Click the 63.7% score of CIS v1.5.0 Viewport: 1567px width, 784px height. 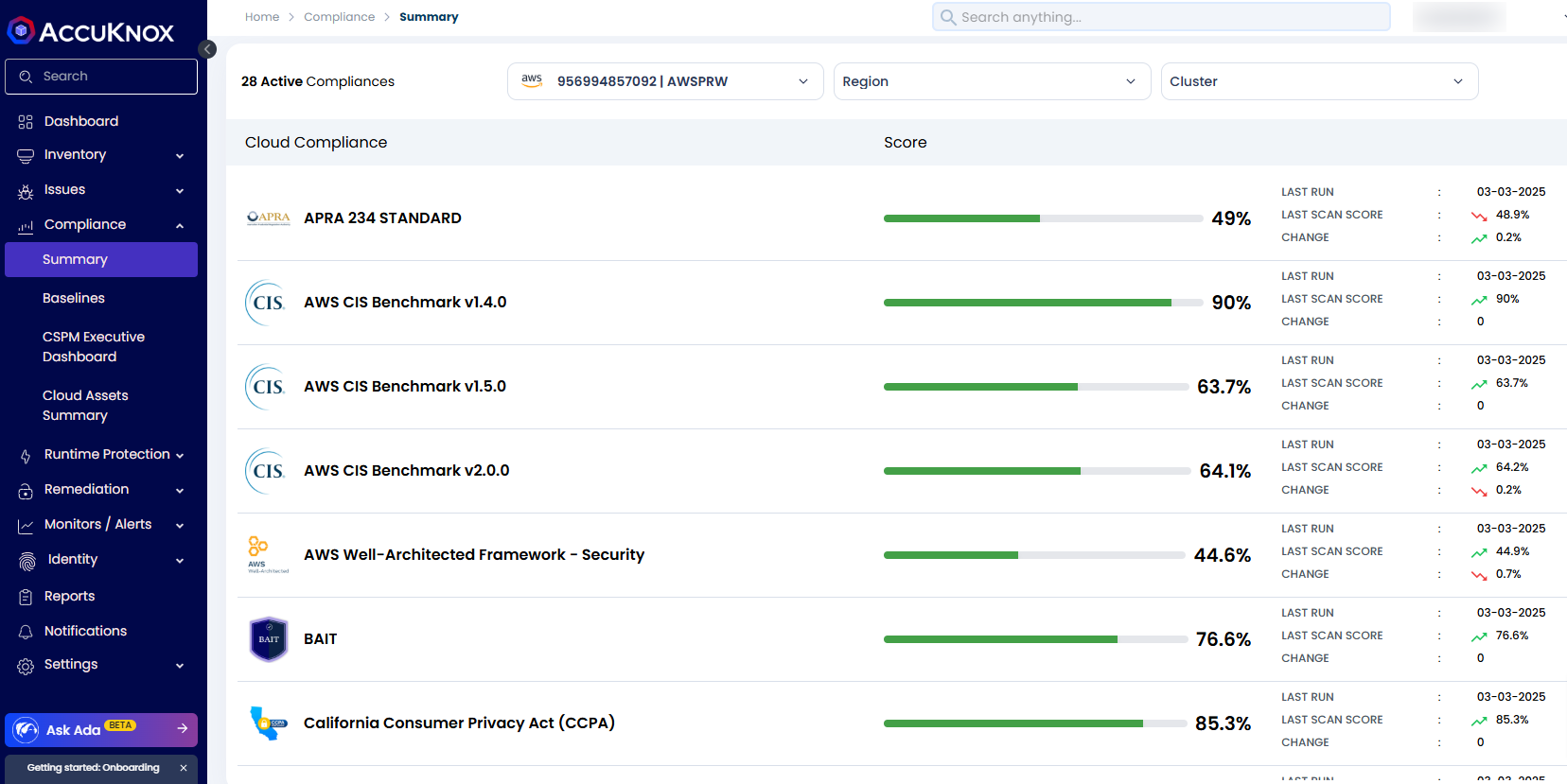[1224, 387]
